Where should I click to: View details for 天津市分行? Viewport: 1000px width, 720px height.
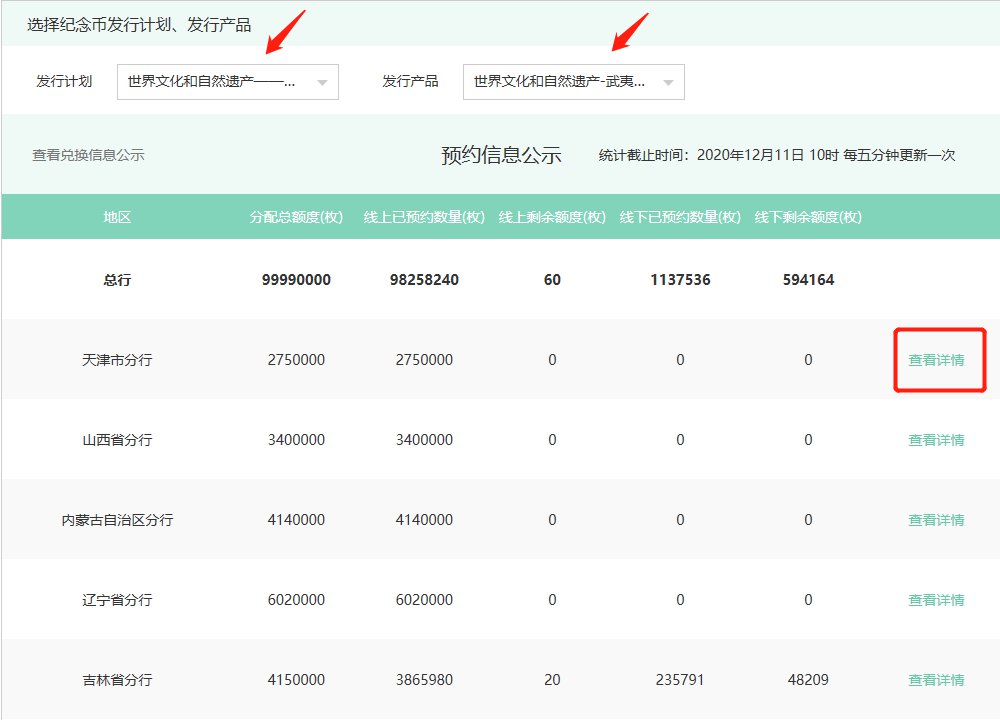point(936,360)
